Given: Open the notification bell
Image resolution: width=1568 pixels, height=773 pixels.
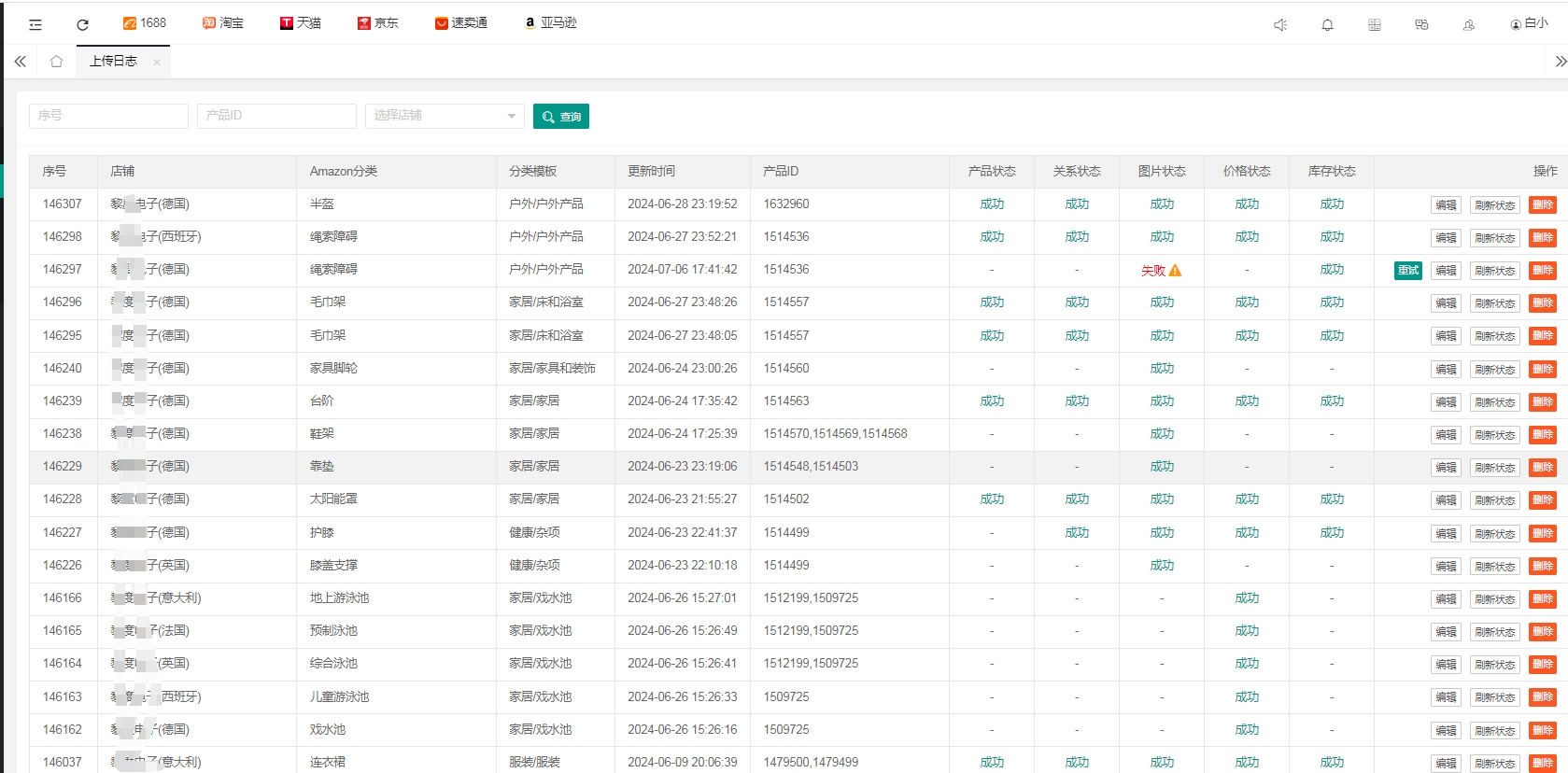Looking at the screenshot, I should pyautogui.click(x=1327, y=24).
